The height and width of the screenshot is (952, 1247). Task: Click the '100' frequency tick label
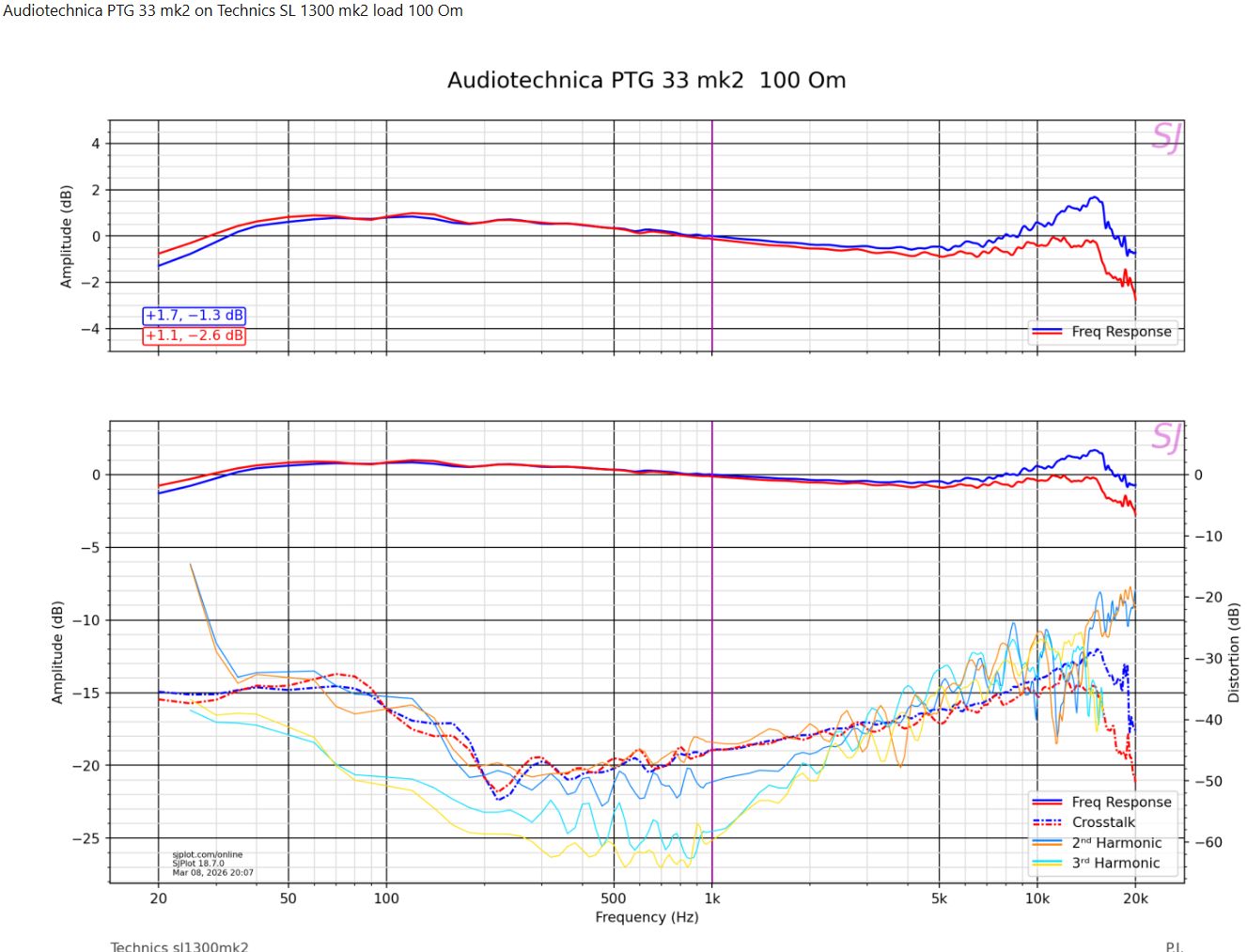tap(386, 898)
